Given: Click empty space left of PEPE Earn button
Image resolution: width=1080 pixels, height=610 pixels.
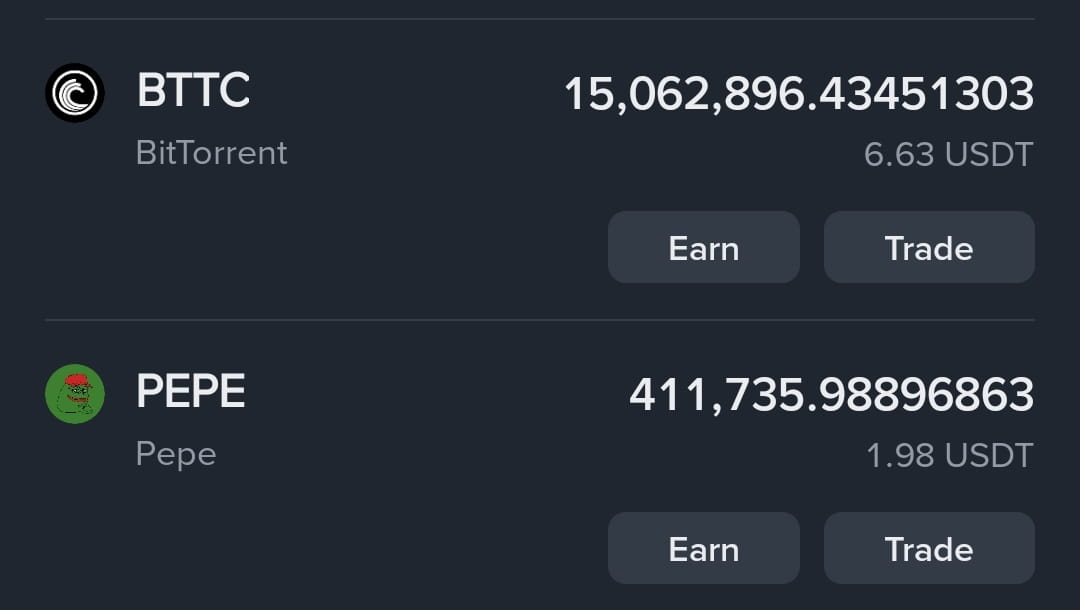Looking at the screenshot, I should coord(324,548).
